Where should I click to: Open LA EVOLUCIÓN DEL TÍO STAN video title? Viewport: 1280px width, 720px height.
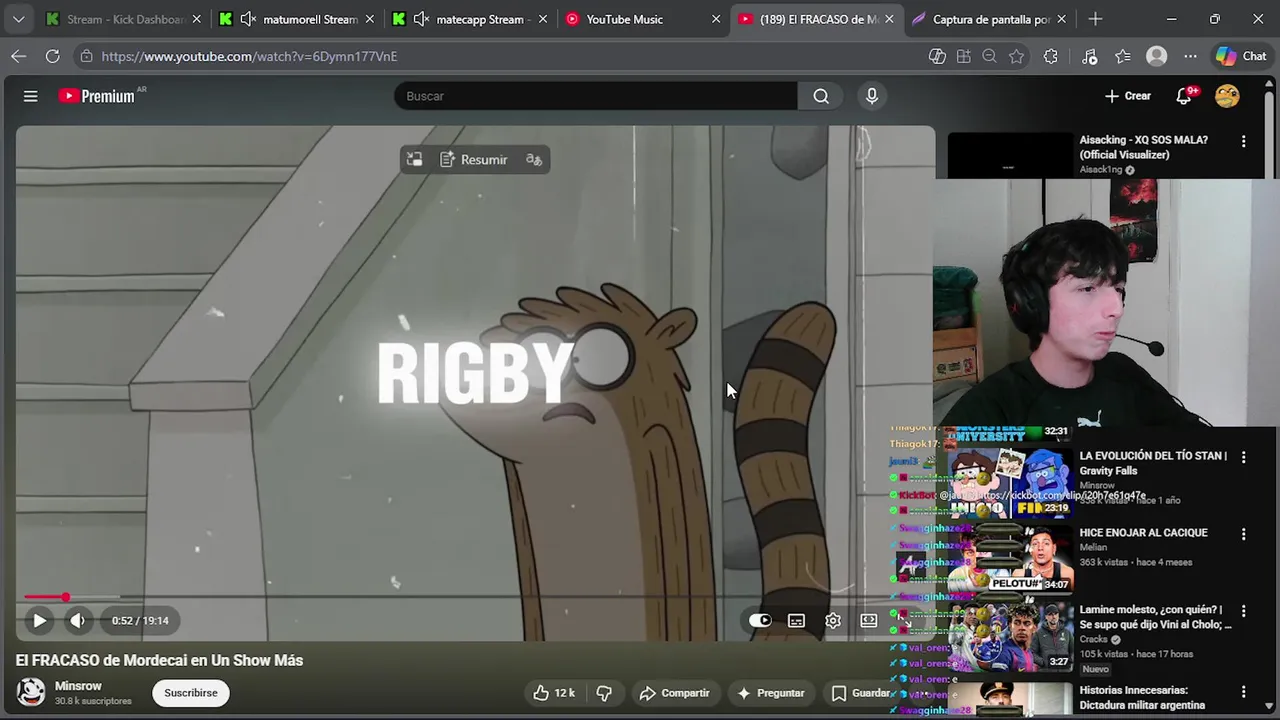coord(1153,463)
